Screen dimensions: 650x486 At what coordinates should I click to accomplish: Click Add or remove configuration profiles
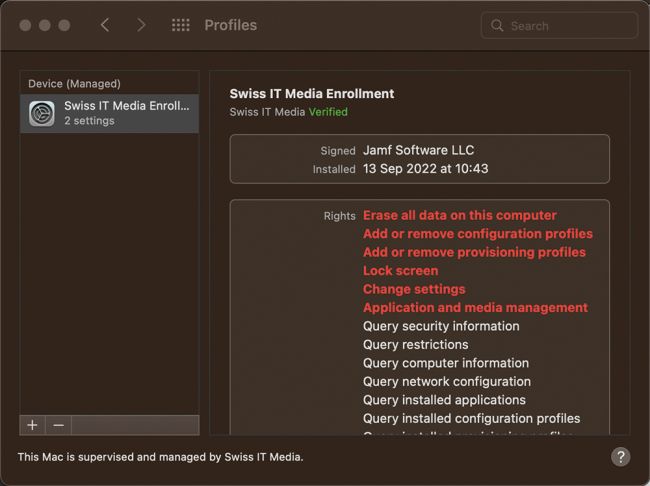click(478, 234)
